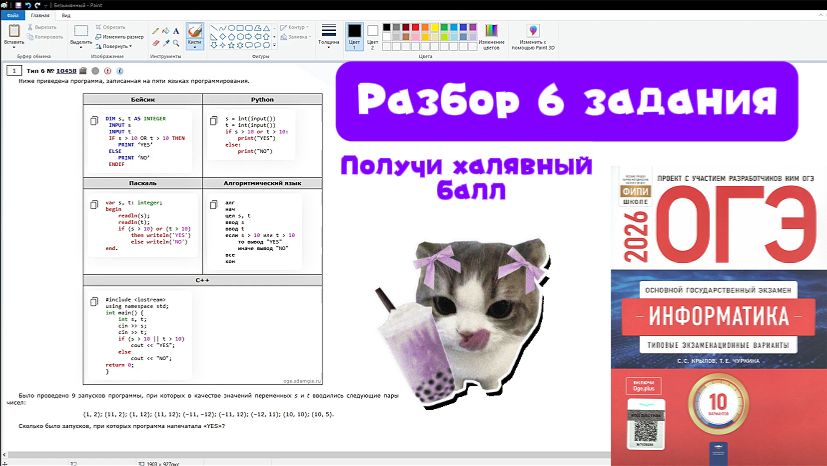Switch to the Home (Главная) tab
Viewport: 827px width, 466px height.
[40, 15]
